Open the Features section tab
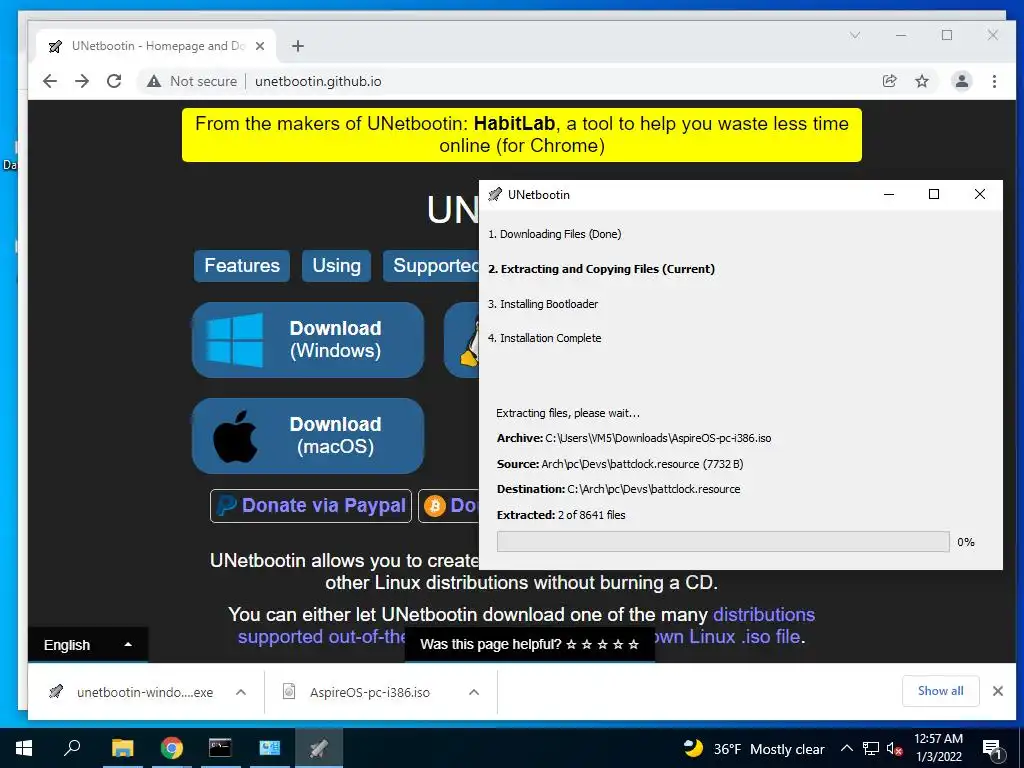Viewport: 1024px width, 768px height. (x=242, y=266)
